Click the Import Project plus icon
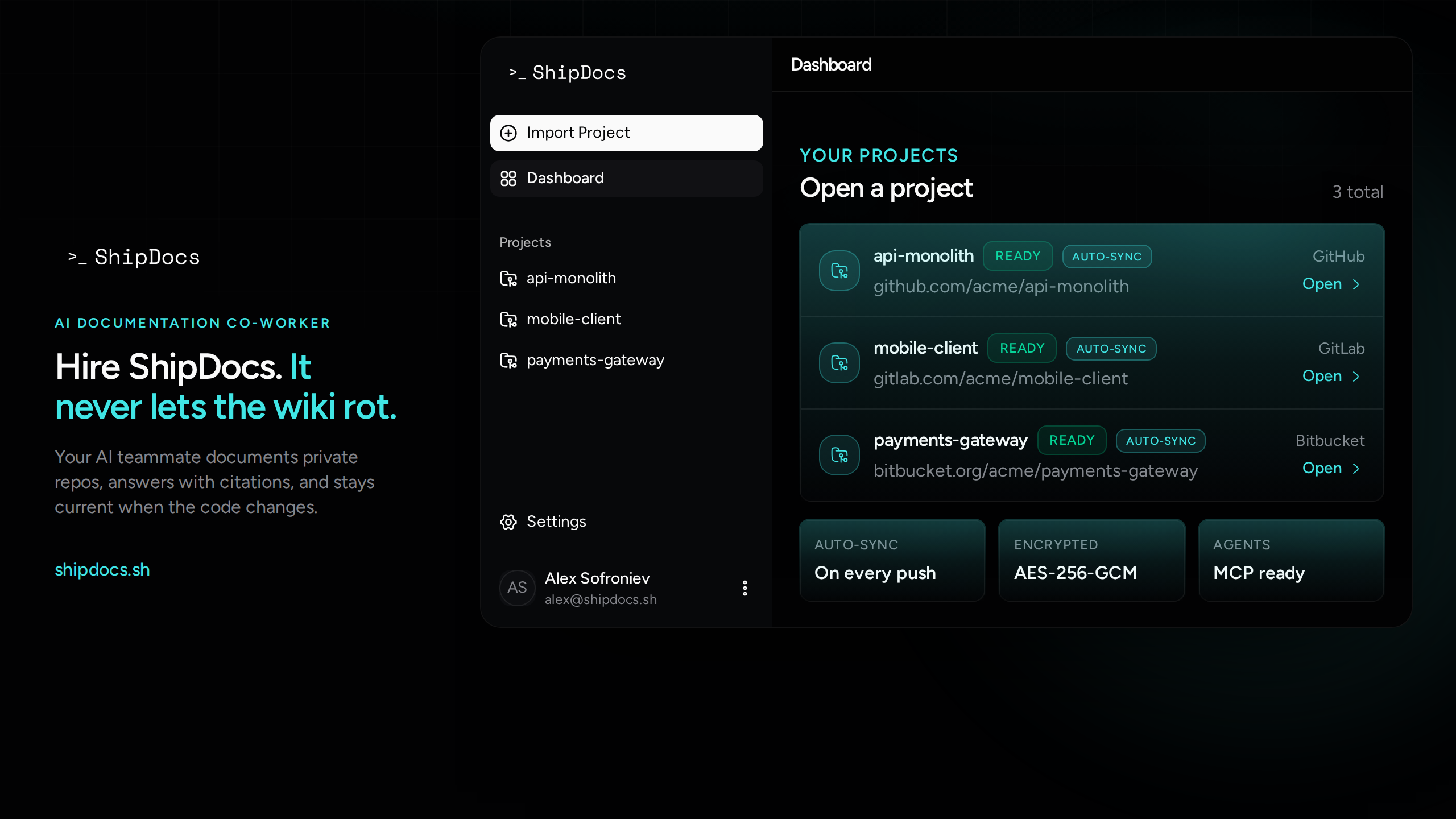Screen dimensions: 1456x819 [x=508, y=133]
